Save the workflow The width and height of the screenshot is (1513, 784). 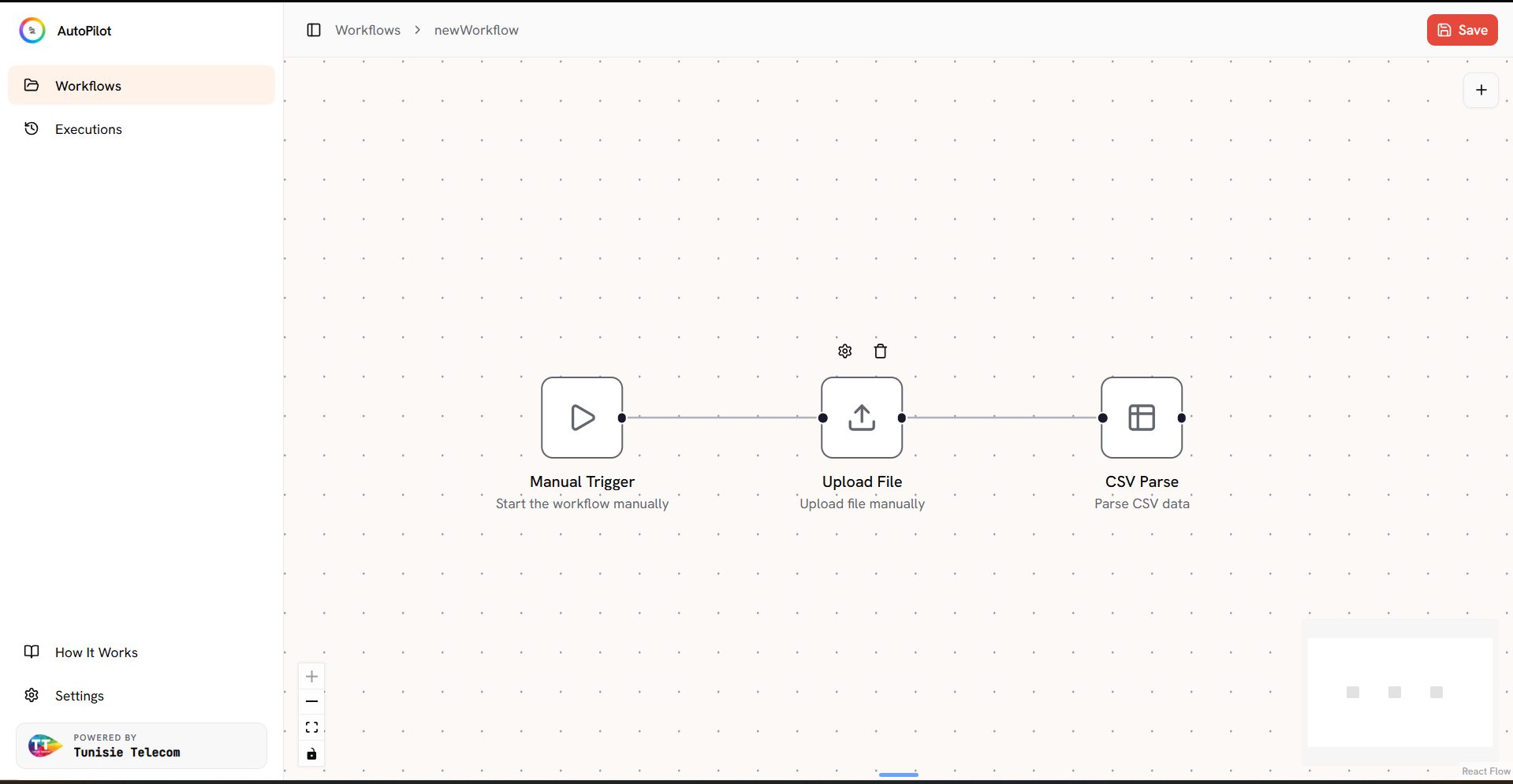1462,30
